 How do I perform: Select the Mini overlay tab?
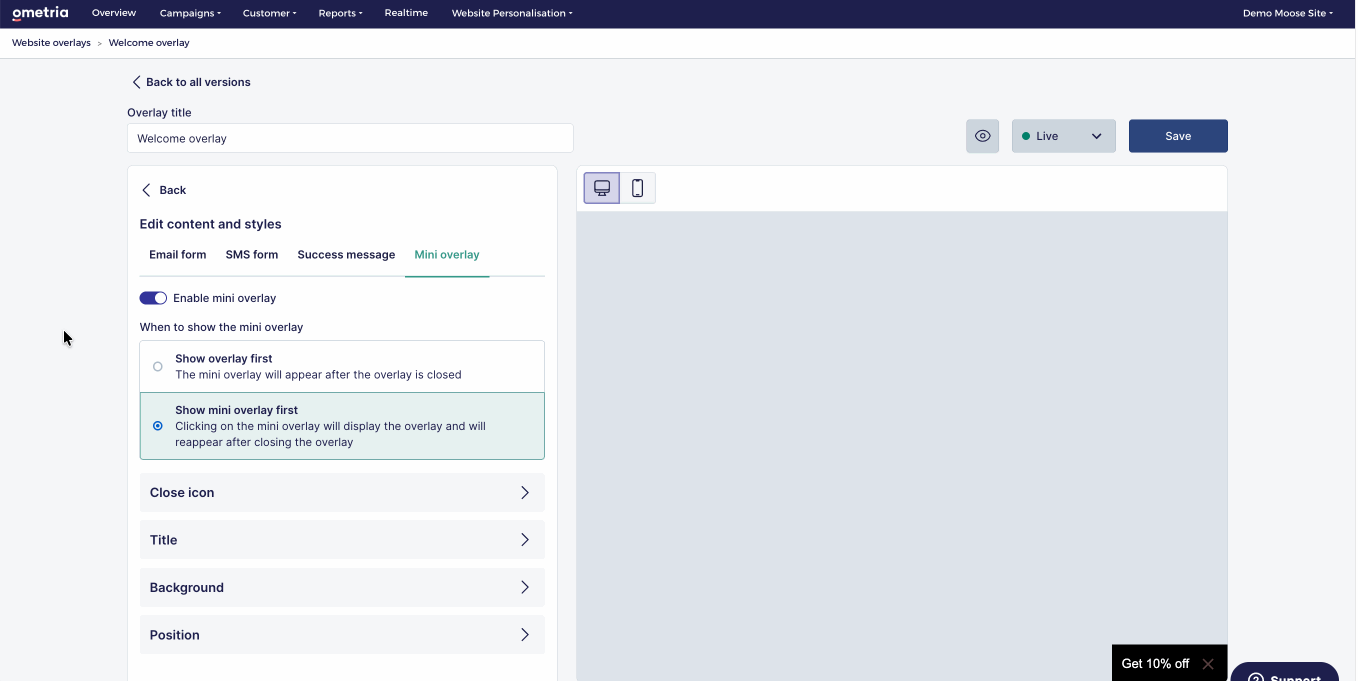click(447, 255)
